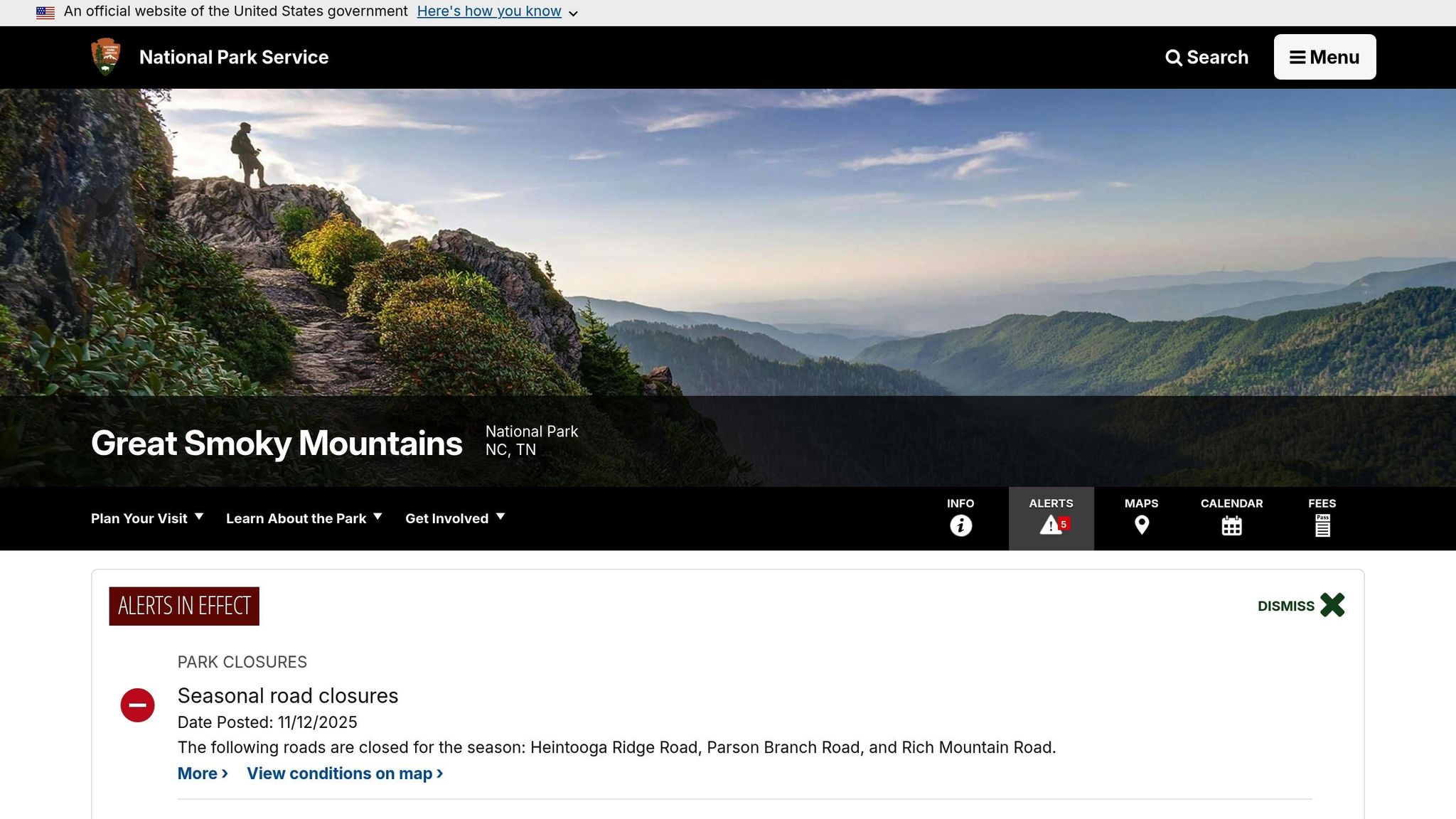Open the Calendar grid icon
Screen dimensions: 1456x819
[x=1231, y=526]
